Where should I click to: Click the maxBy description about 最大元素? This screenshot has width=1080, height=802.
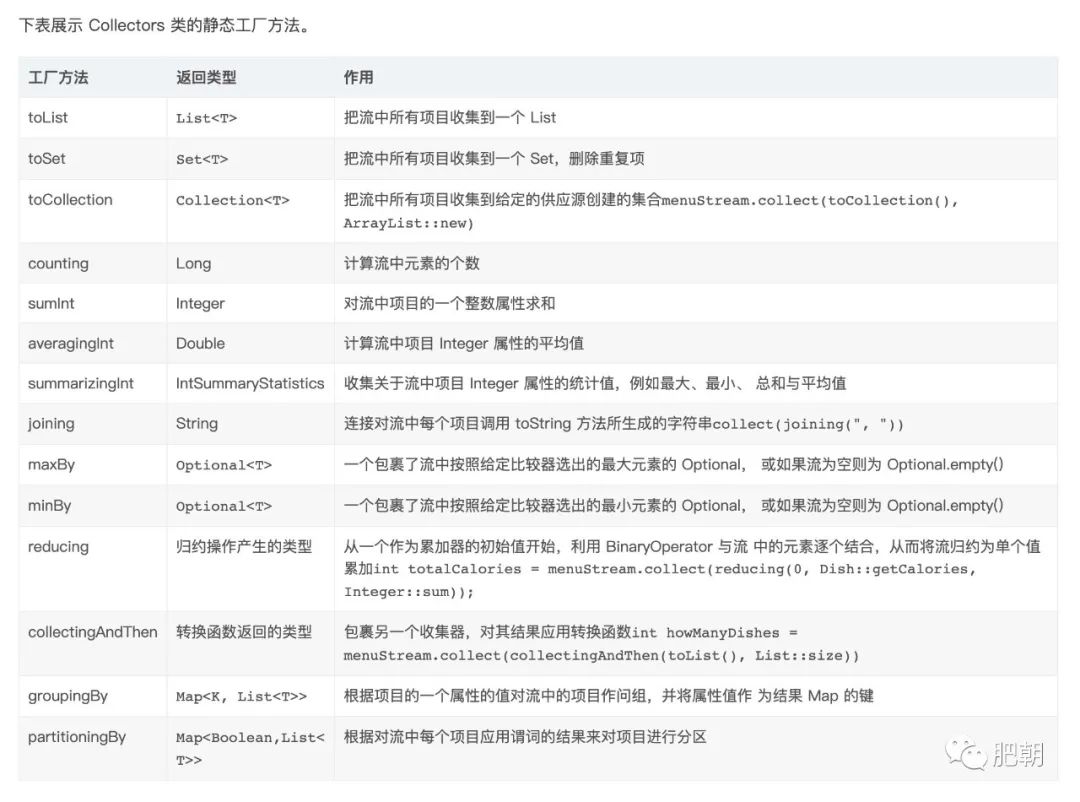[x=674, y=464]
